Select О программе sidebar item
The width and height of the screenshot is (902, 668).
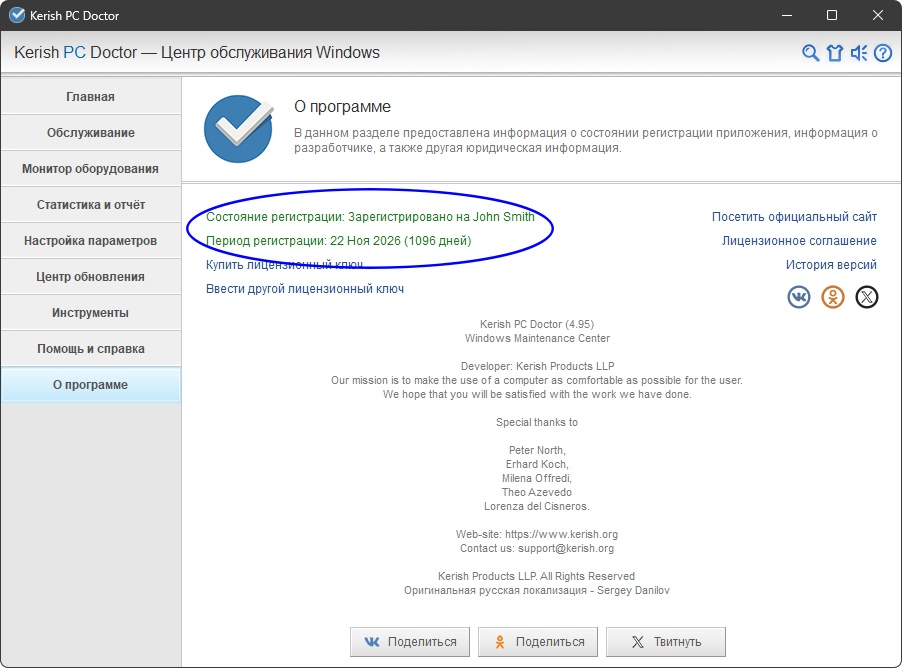point(90,385)
